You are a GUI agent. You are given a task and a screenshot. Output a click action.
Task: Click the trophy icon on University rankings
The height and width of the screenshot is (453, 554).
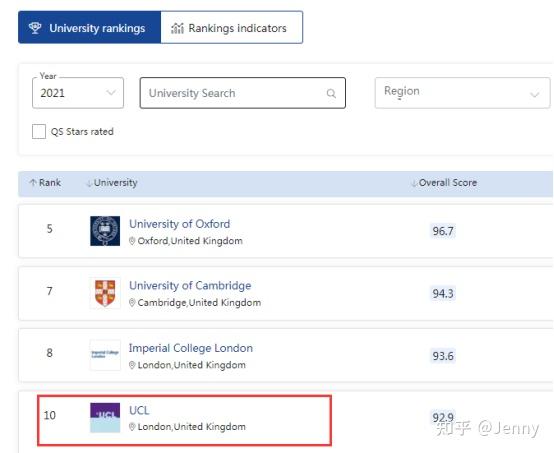(35, 28)
